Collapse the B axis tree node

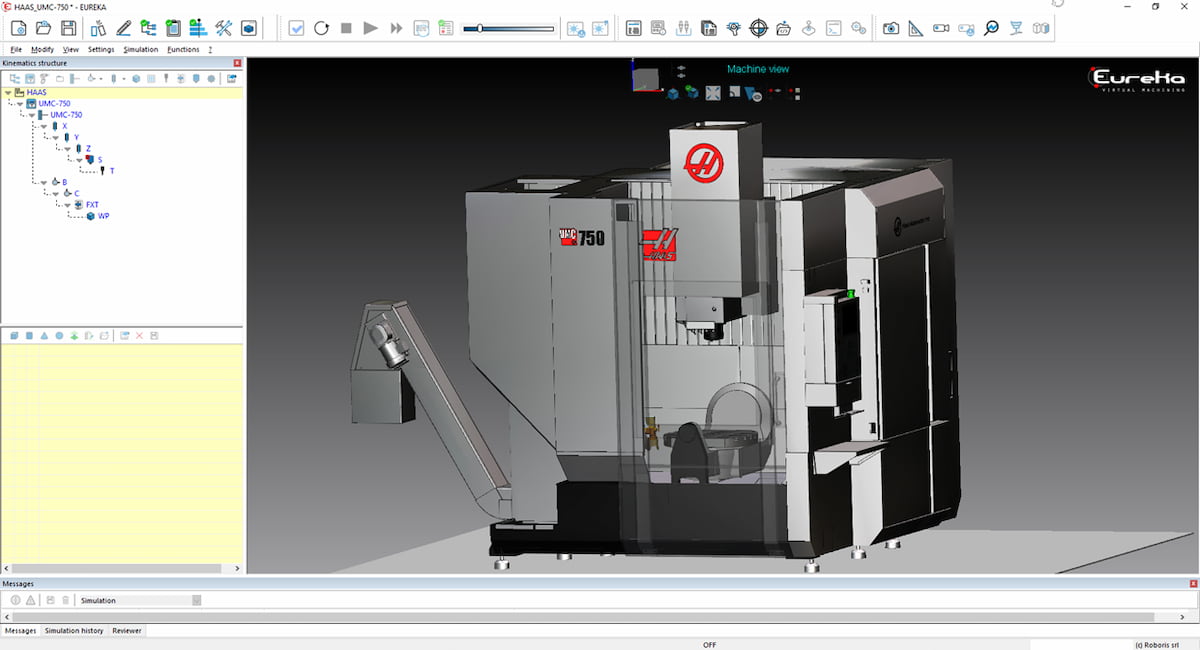point(43,182)
